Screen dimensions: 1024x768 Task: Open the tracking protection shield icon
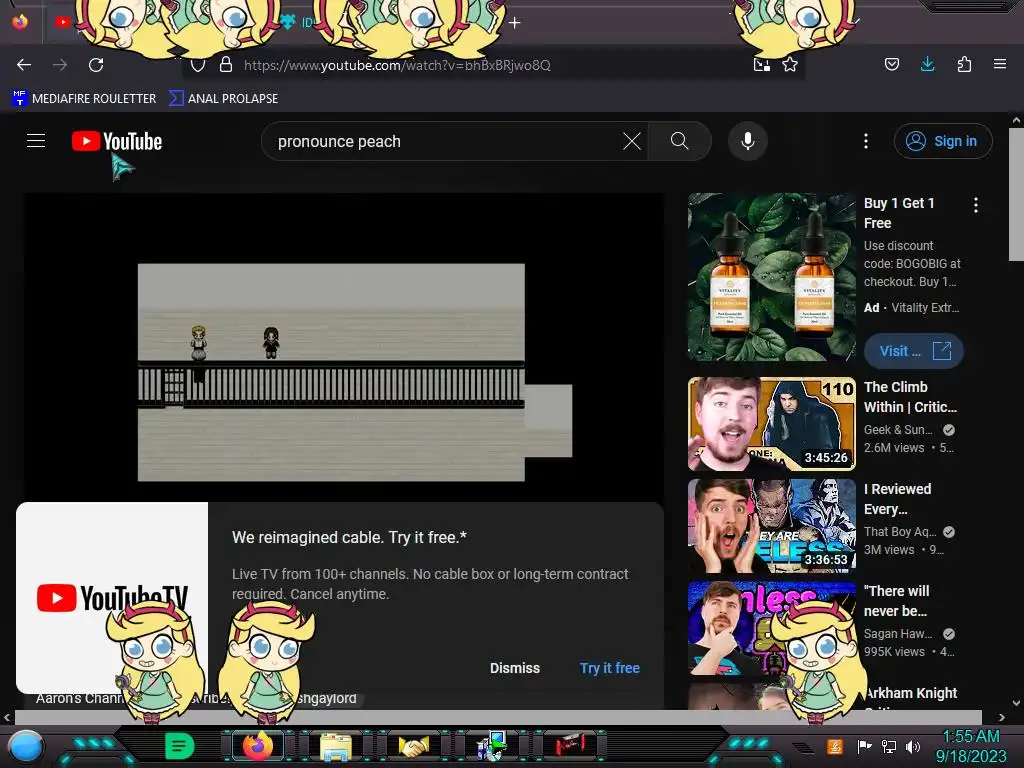point(198,65)
